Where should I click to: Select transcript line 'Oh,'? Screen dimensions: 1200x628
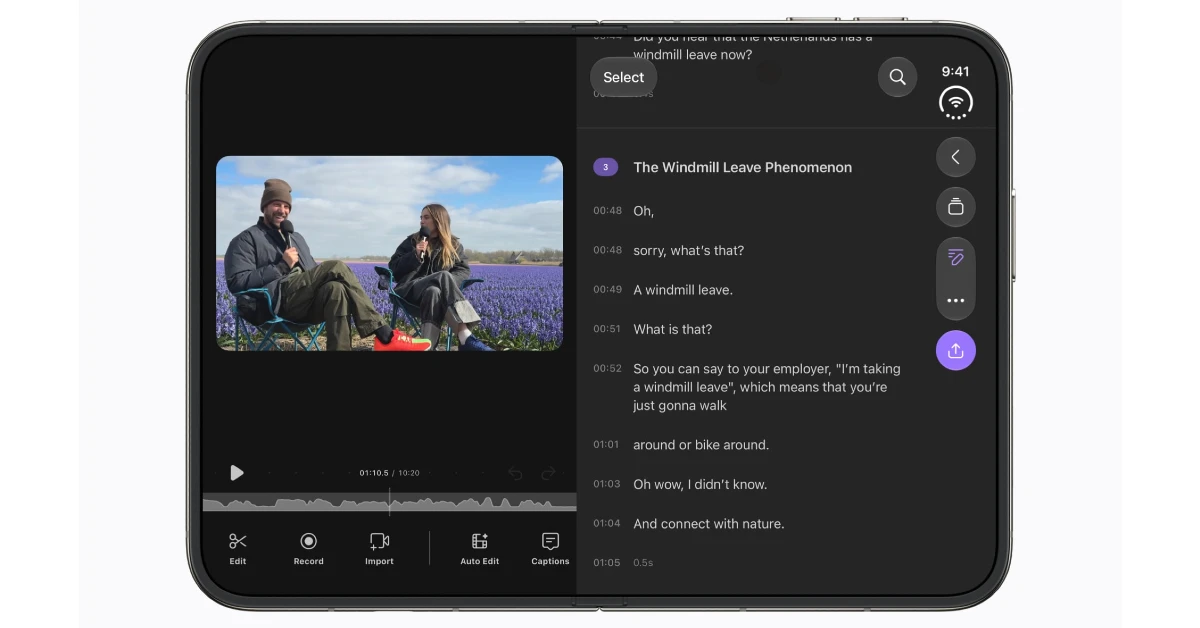(643, 211)
